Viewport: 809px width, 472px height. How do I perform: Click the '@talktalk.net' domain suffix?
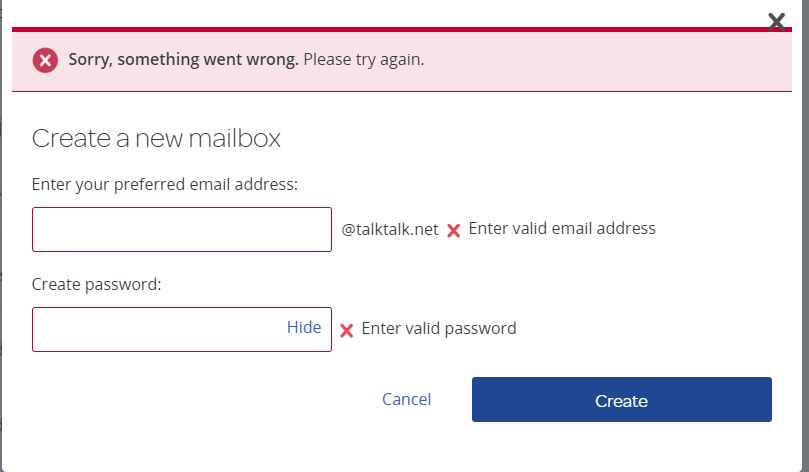(x=390, y=229)
